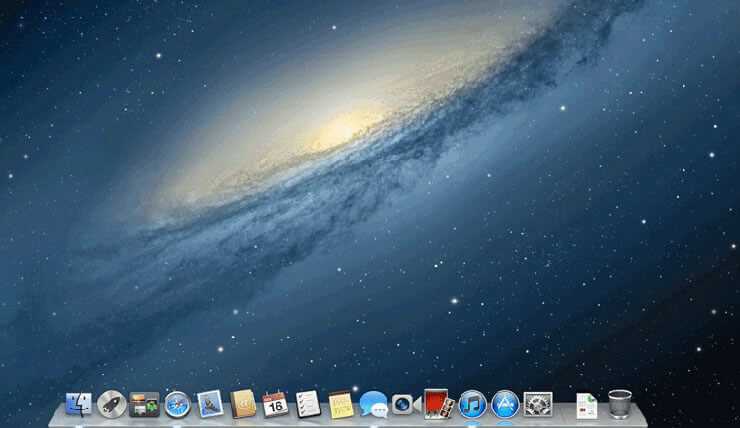This screenshot has width=740, height=428.
Task: Open FaceTime camera icon
Action: click(x=406, y=405)
